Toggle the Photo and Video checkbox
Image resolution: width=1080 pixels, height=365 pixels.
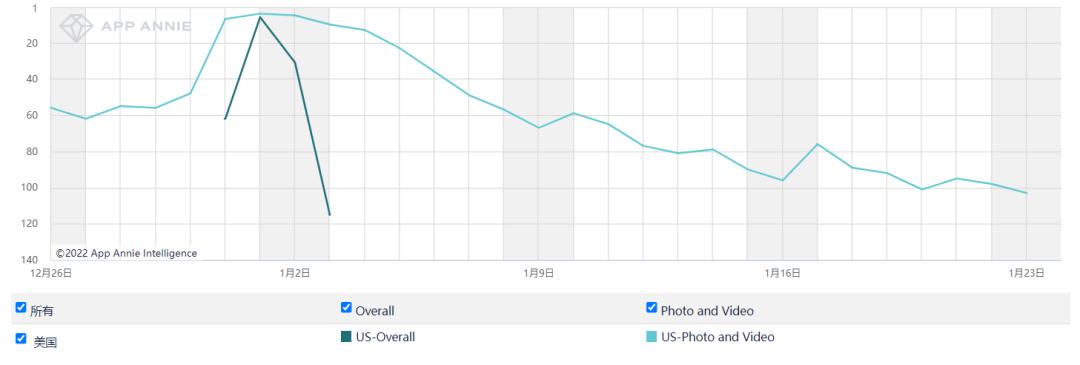pyautogui.click(x=652, y=307)
